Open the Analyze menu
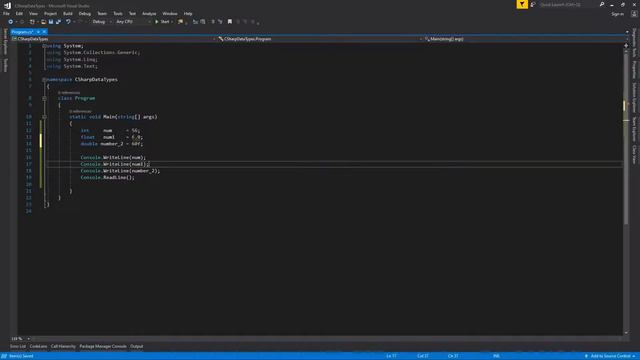 pyautogui.click(x=149, y=13)
